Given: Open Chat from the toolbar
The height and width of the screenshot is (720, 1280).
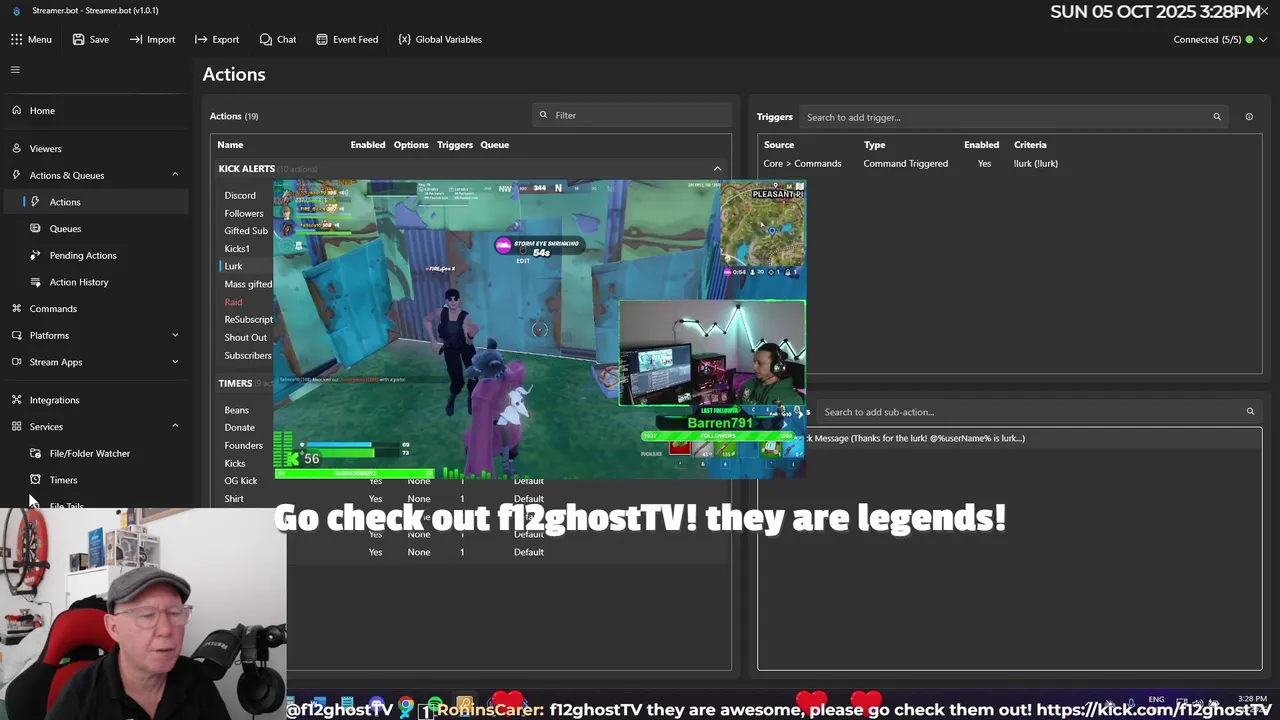Looking at the screenshot, I should pyautogui.click(x=278, y=39).
